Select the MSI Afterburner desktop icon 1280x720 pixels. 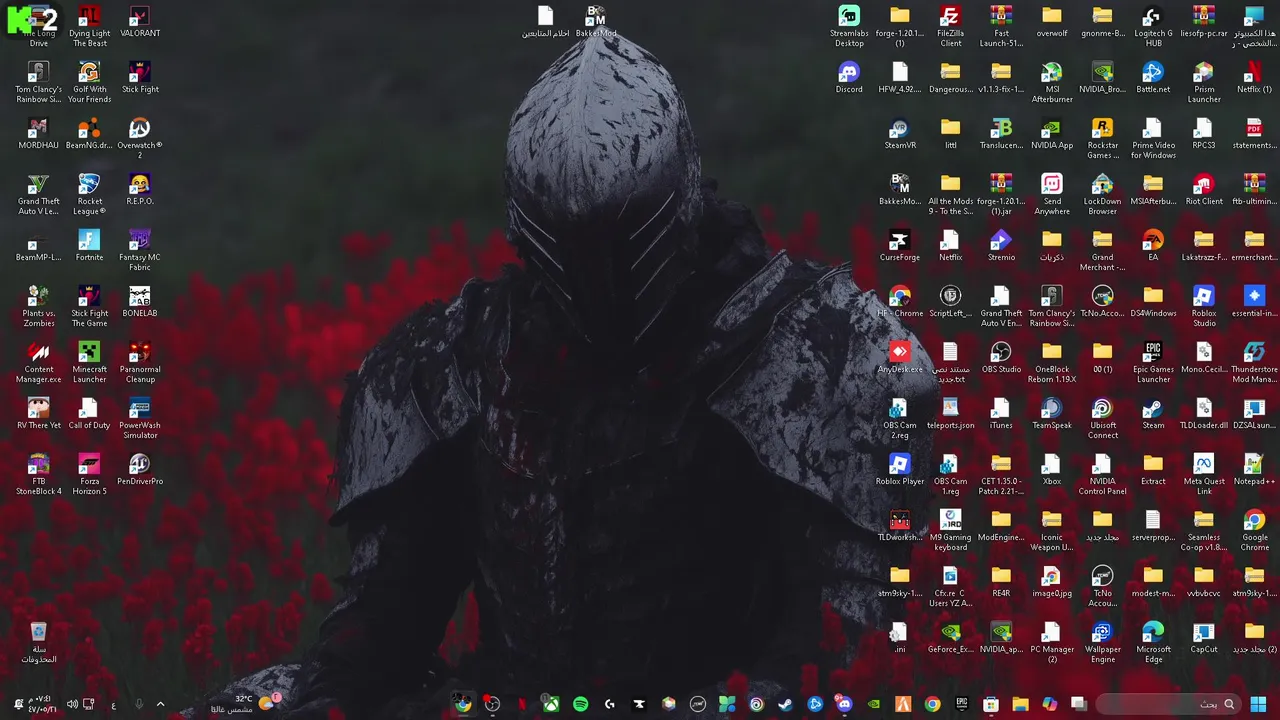point(1052,83)
